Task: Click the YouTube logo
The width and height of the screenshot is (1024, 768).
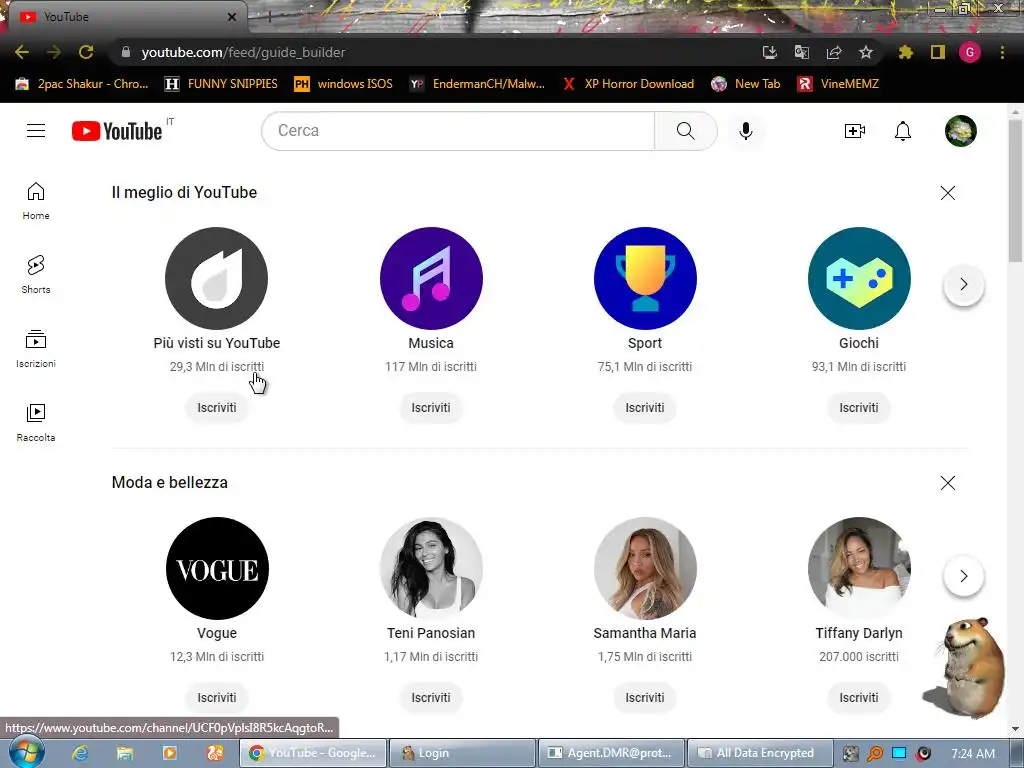Action: click(x=118, y=131)
